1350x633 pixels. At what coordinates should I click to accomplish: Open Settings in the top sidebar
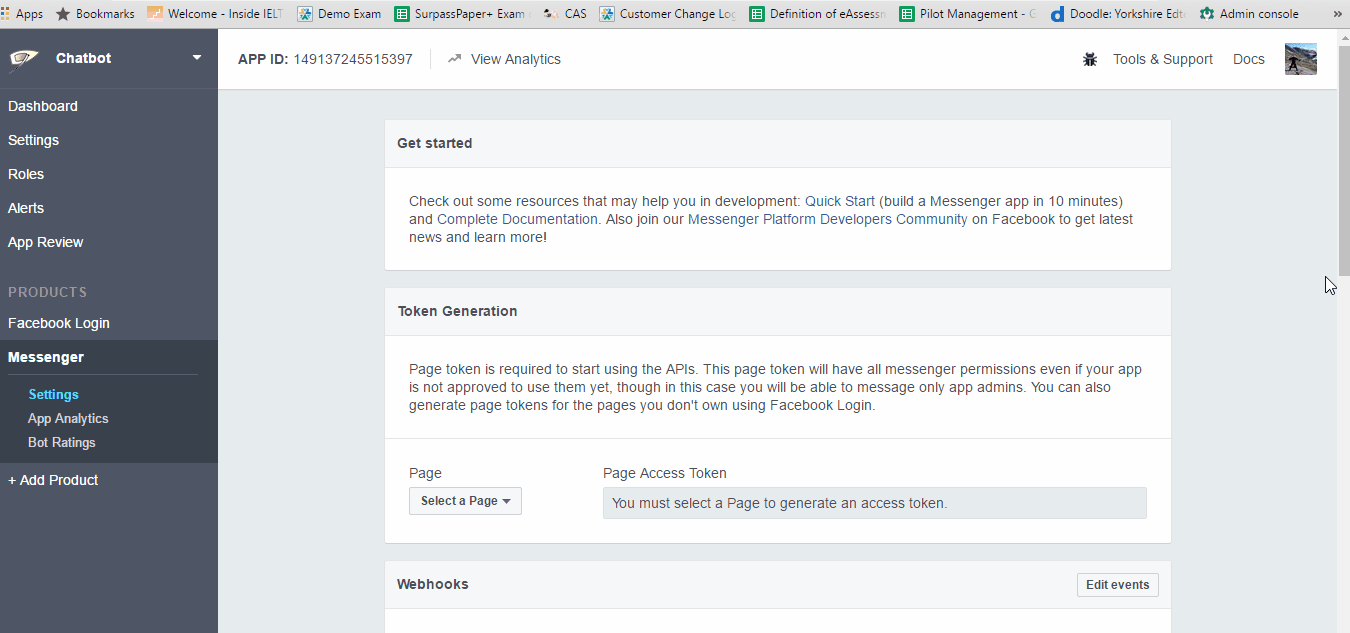tap(34, 140)
